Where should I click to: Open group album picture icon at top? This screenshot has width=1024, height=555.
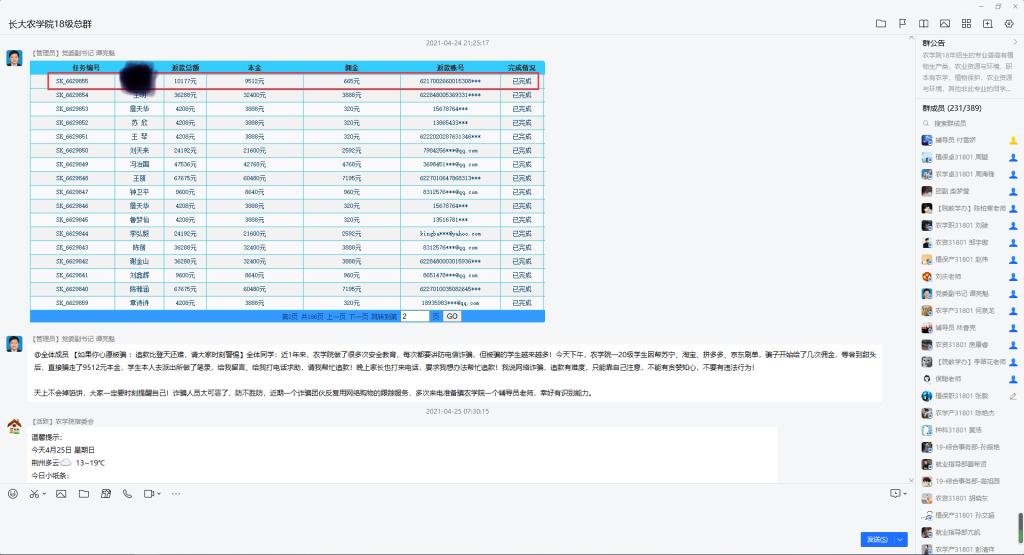pos(944,23)
